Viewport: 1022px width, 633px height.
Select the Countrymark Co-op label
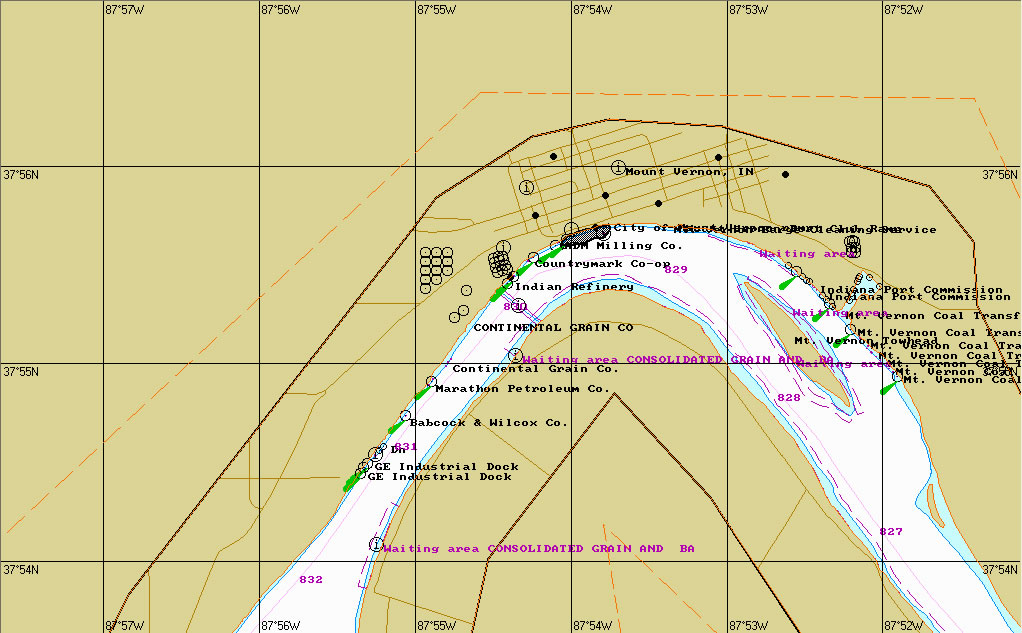coord(602,264)
